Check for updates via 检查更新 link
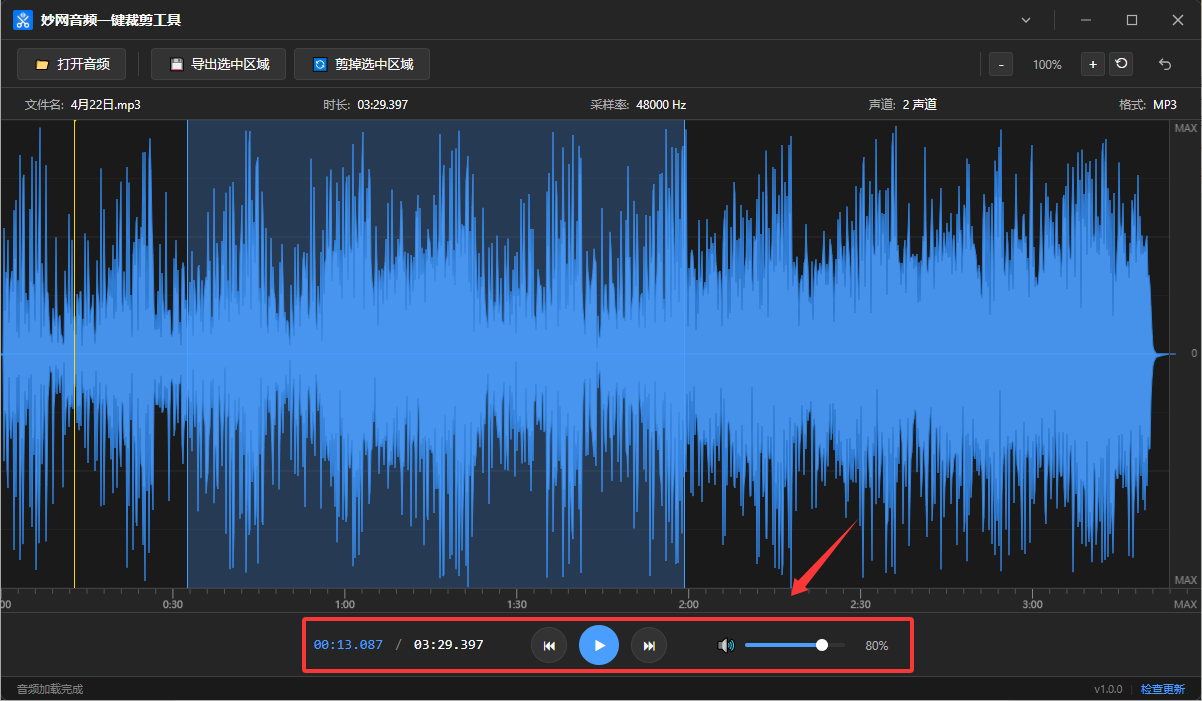The width and height of the screenshot is (1202, 701). tap(1162, 689)
